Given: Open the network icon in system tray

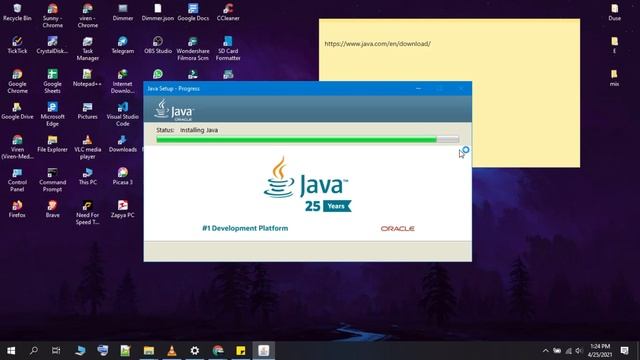Looking at the screenshot, I should pos(568,350).
